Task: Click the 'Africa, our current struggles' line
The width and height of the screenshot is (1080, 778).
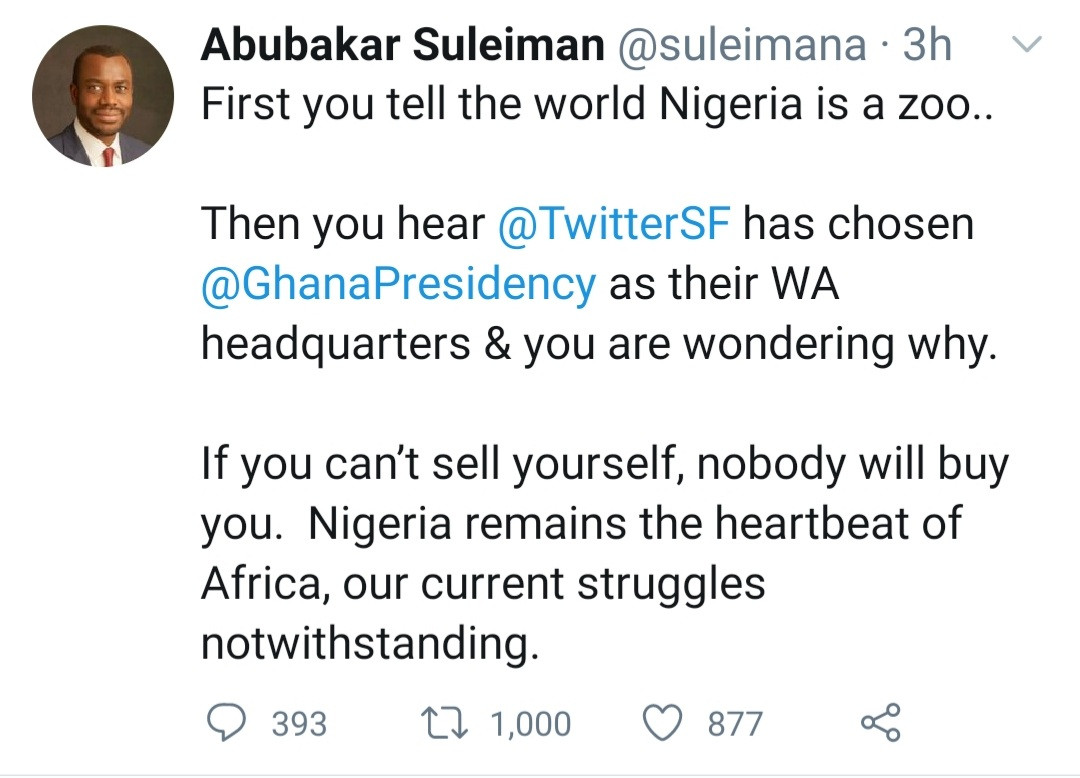Action: (x=482, y=584)
